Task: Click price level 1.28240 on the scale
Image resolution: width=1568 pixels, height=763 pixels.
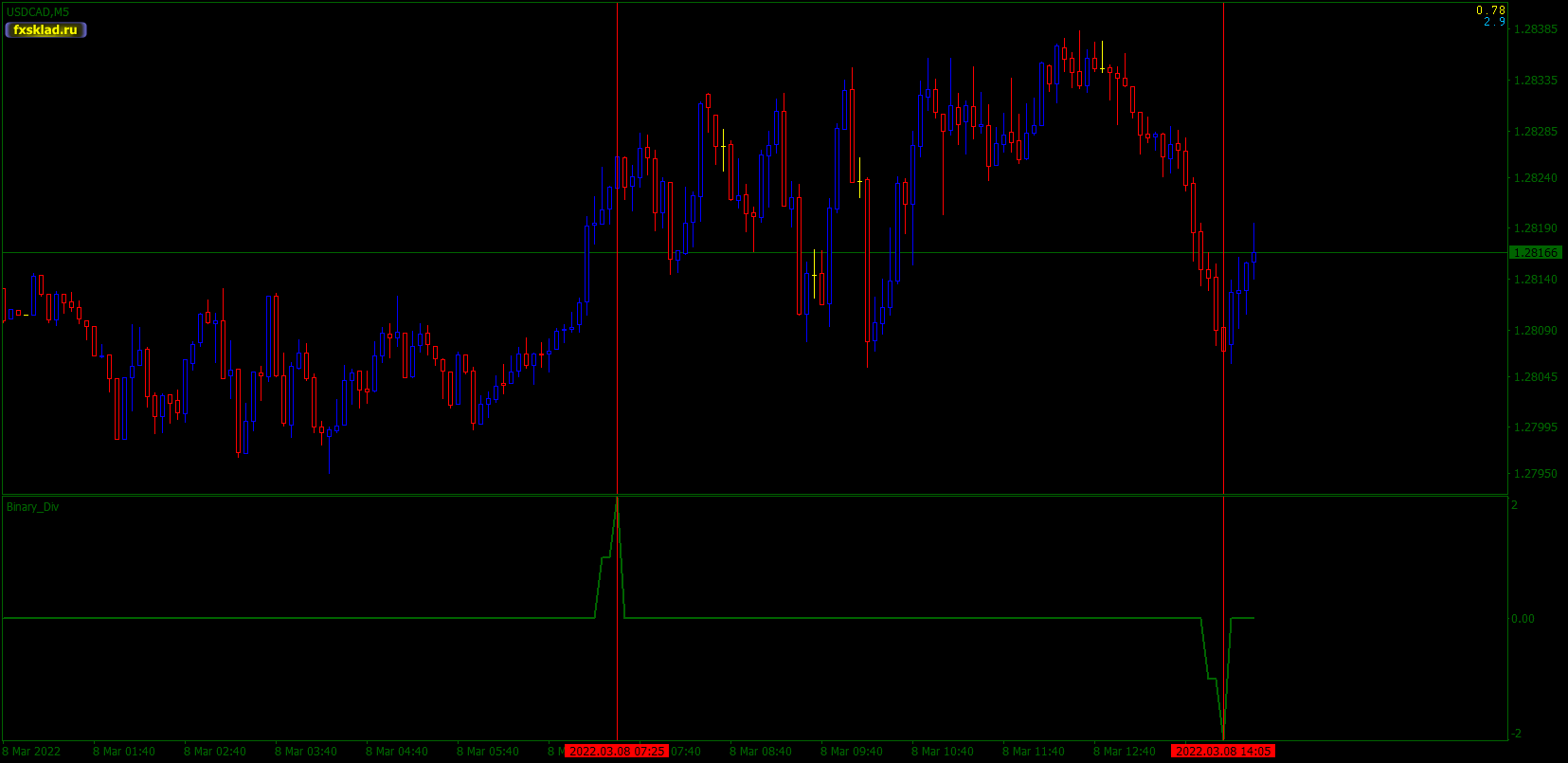Action: (1536, 178)
